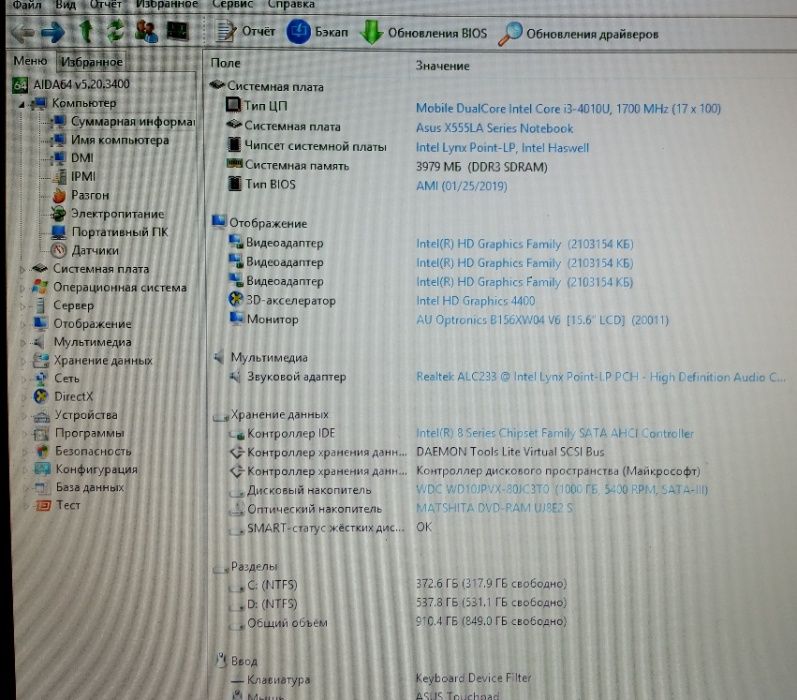Refresh the view with green arrows
The image size is (797, 700).
(115, 32)
